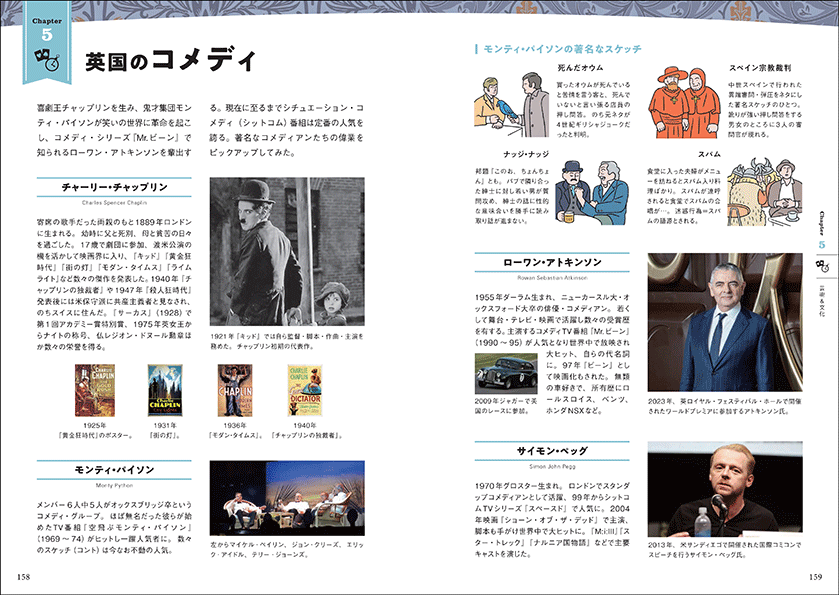Click the 2023年 Royal Festival Hall caption
Image resolution: width=839 pixels, height=595 pixels.
[725, 406]
